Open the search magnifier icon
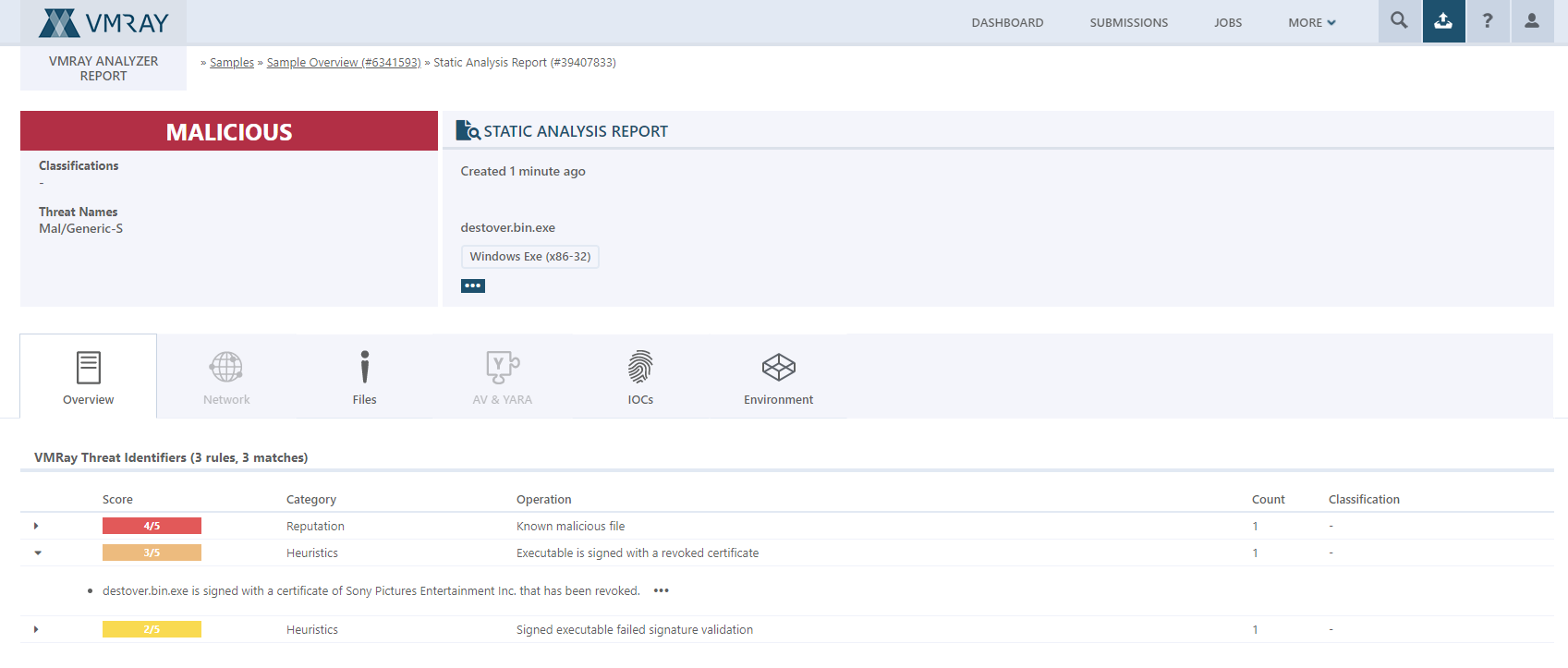 [1399, 20]
